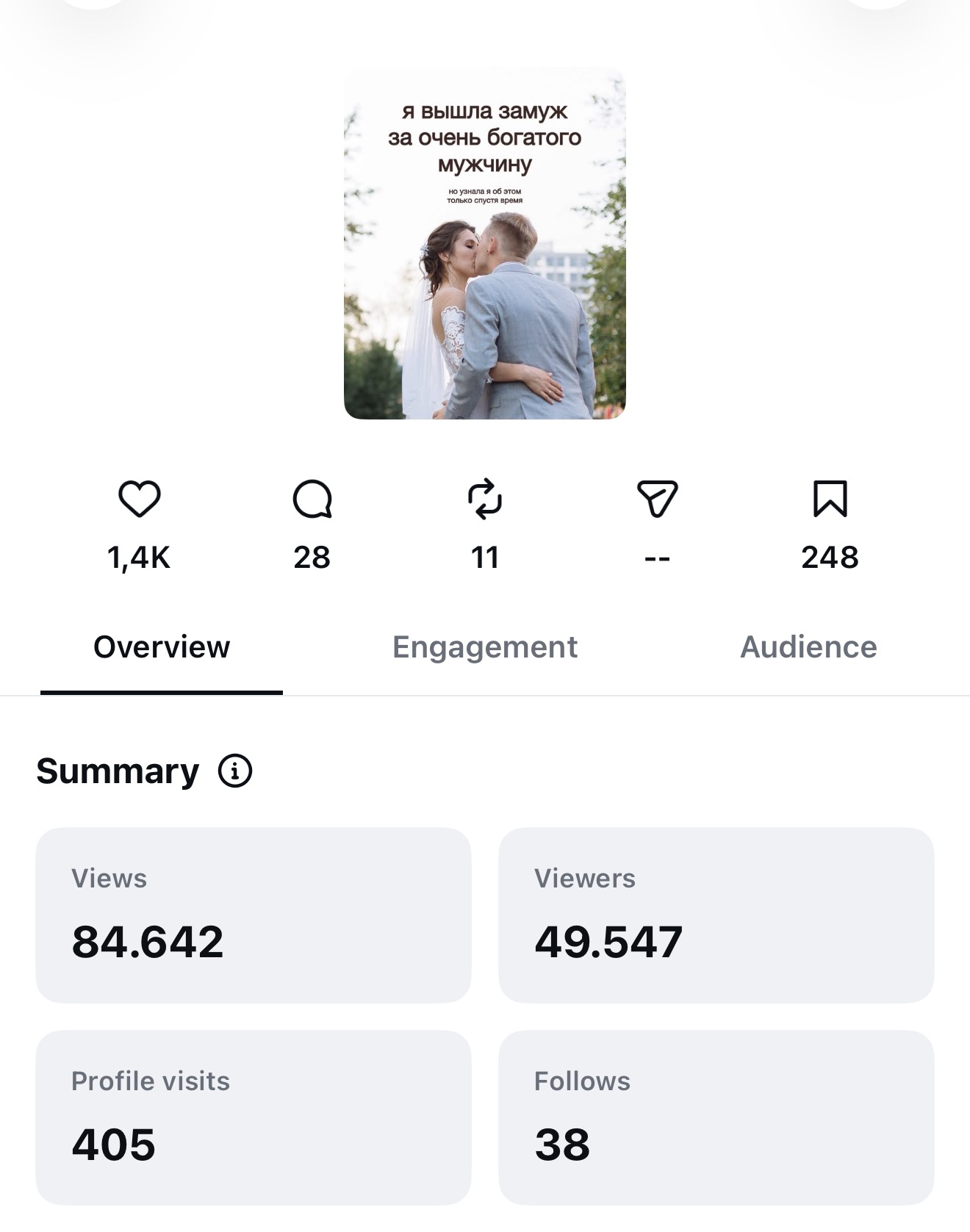Click the Summary heading
The height and width of the screenshot is (1232, 970).
(x=118, y=771)
